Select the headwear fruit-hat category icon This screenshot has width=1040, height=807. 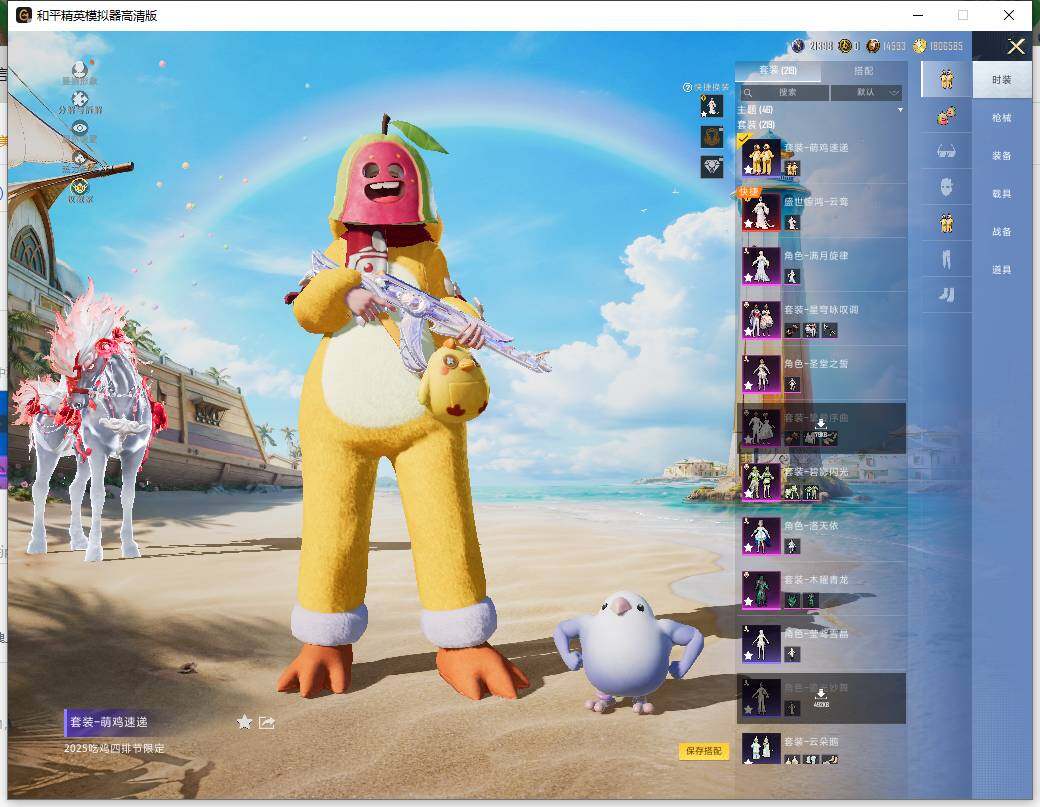pyautogui.click(x=946, y=116)
